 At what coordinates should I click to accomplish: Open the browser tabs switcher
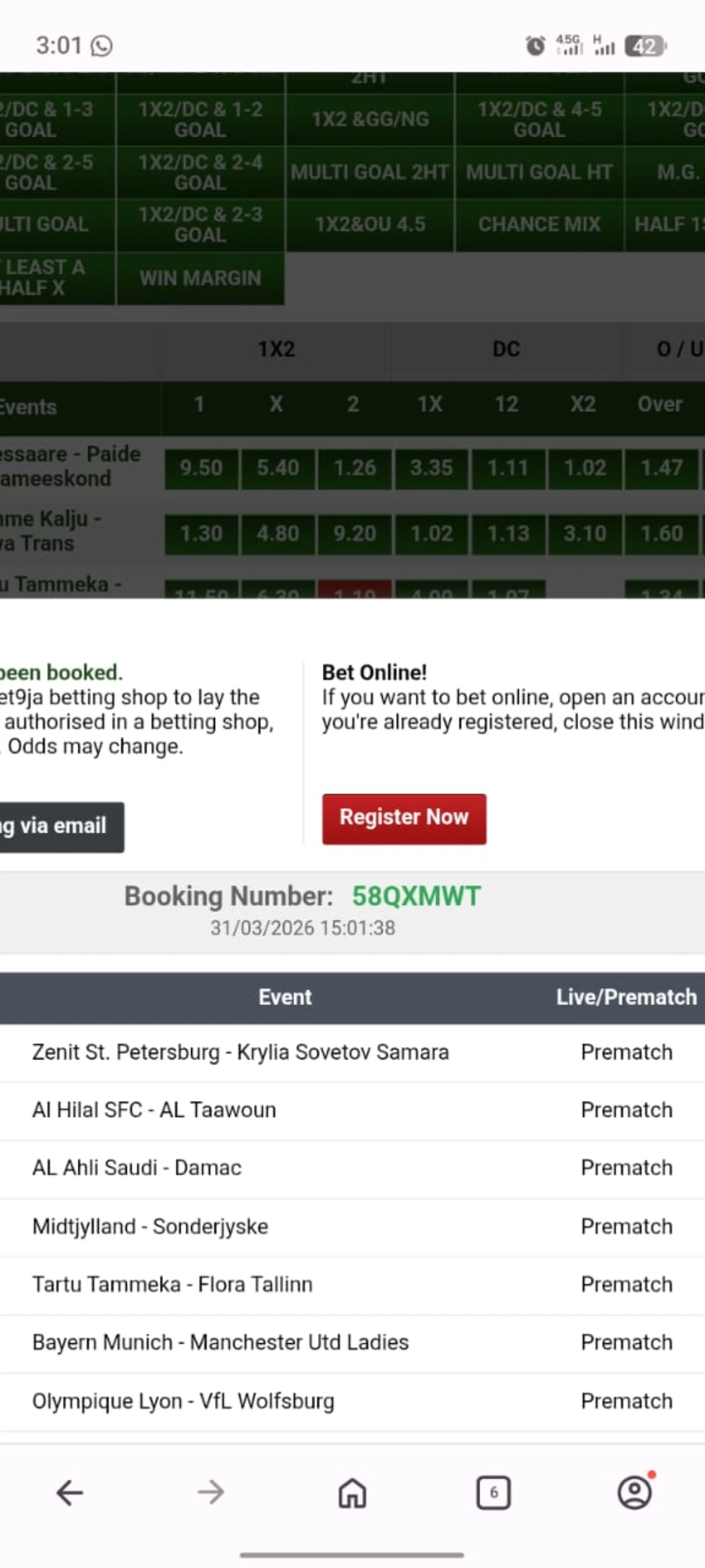coord(493,1492)
